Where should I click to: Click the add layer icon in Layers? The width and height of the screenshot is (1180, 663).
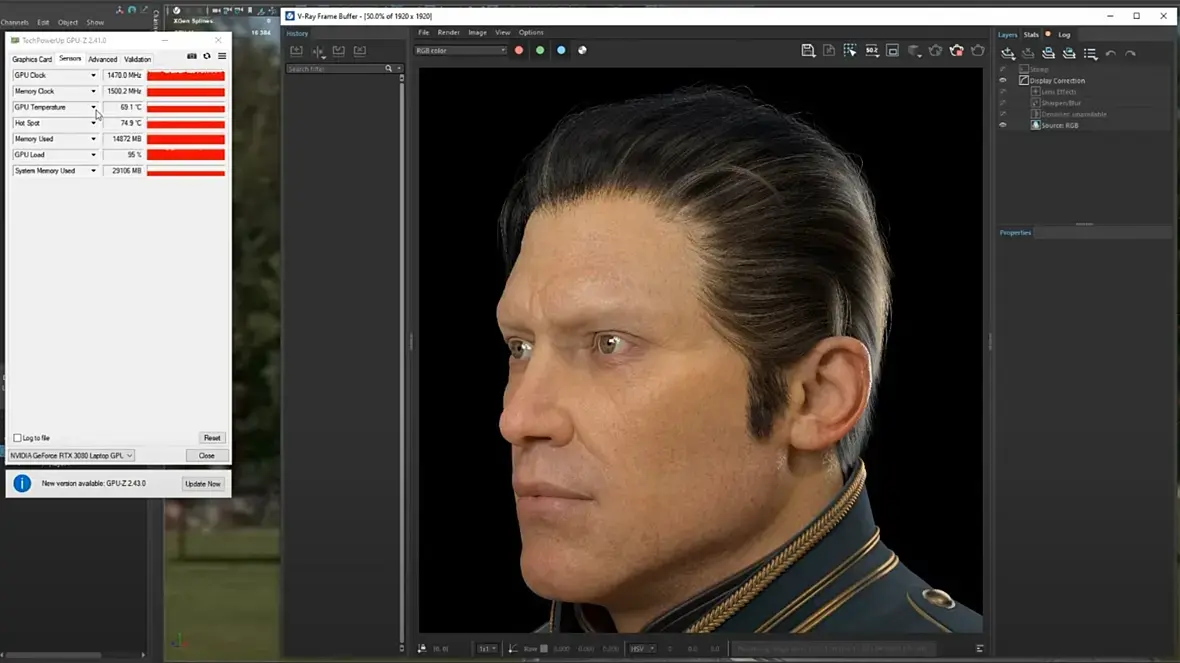pos(1008,54)
